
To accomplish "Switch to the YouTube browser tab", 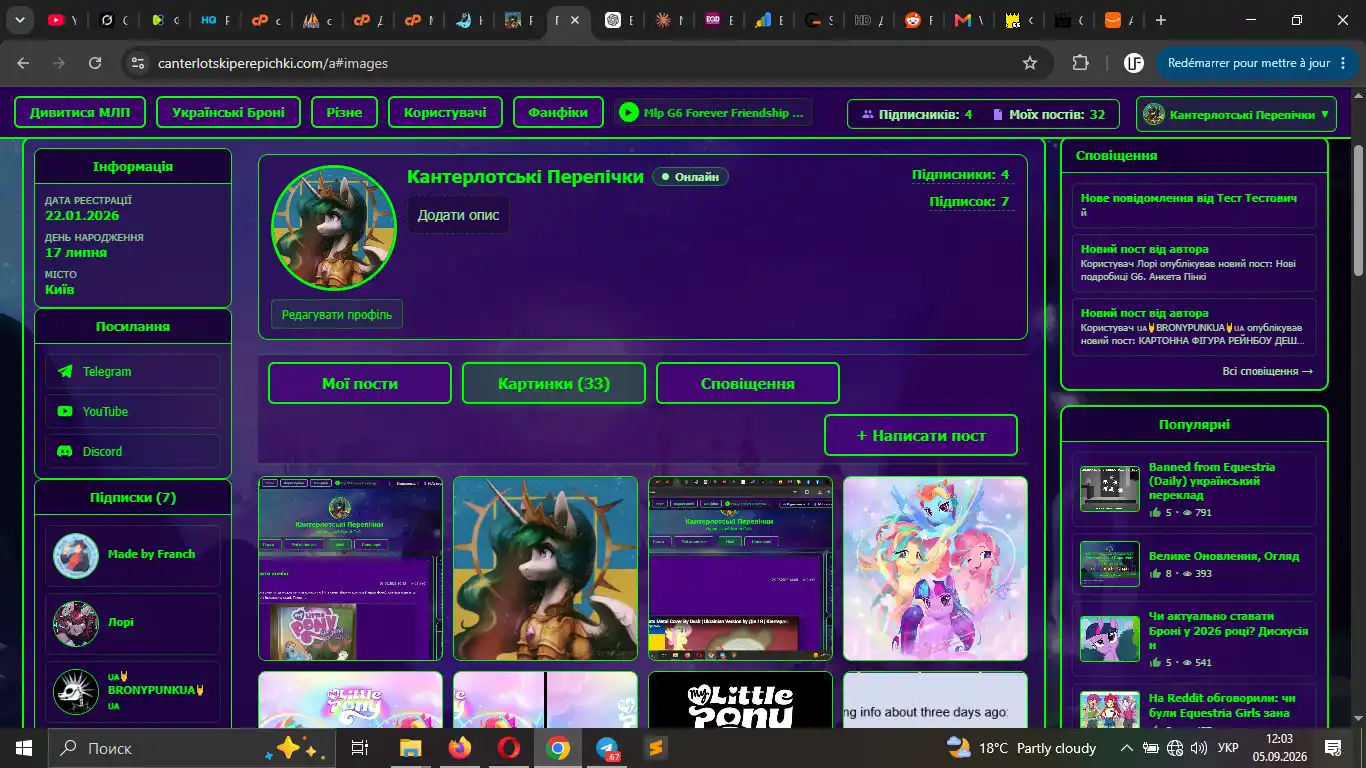I will point(64,20).
